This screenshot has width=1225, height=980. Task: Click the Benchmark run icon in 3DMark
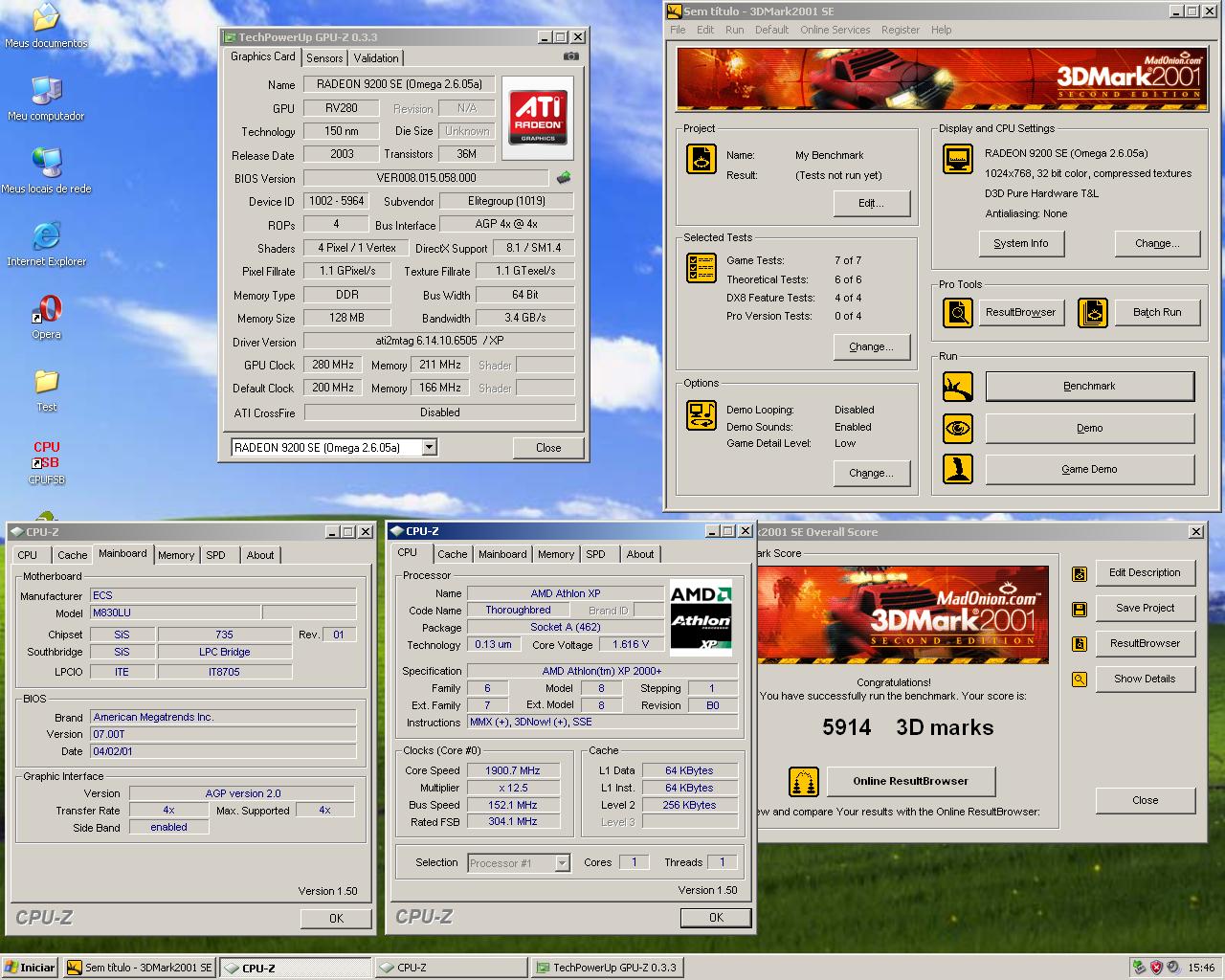[957, 387]
